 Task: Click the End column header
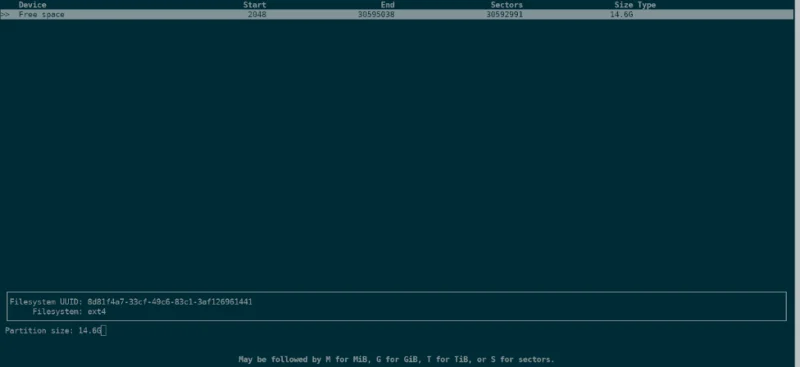pos(388,5)
